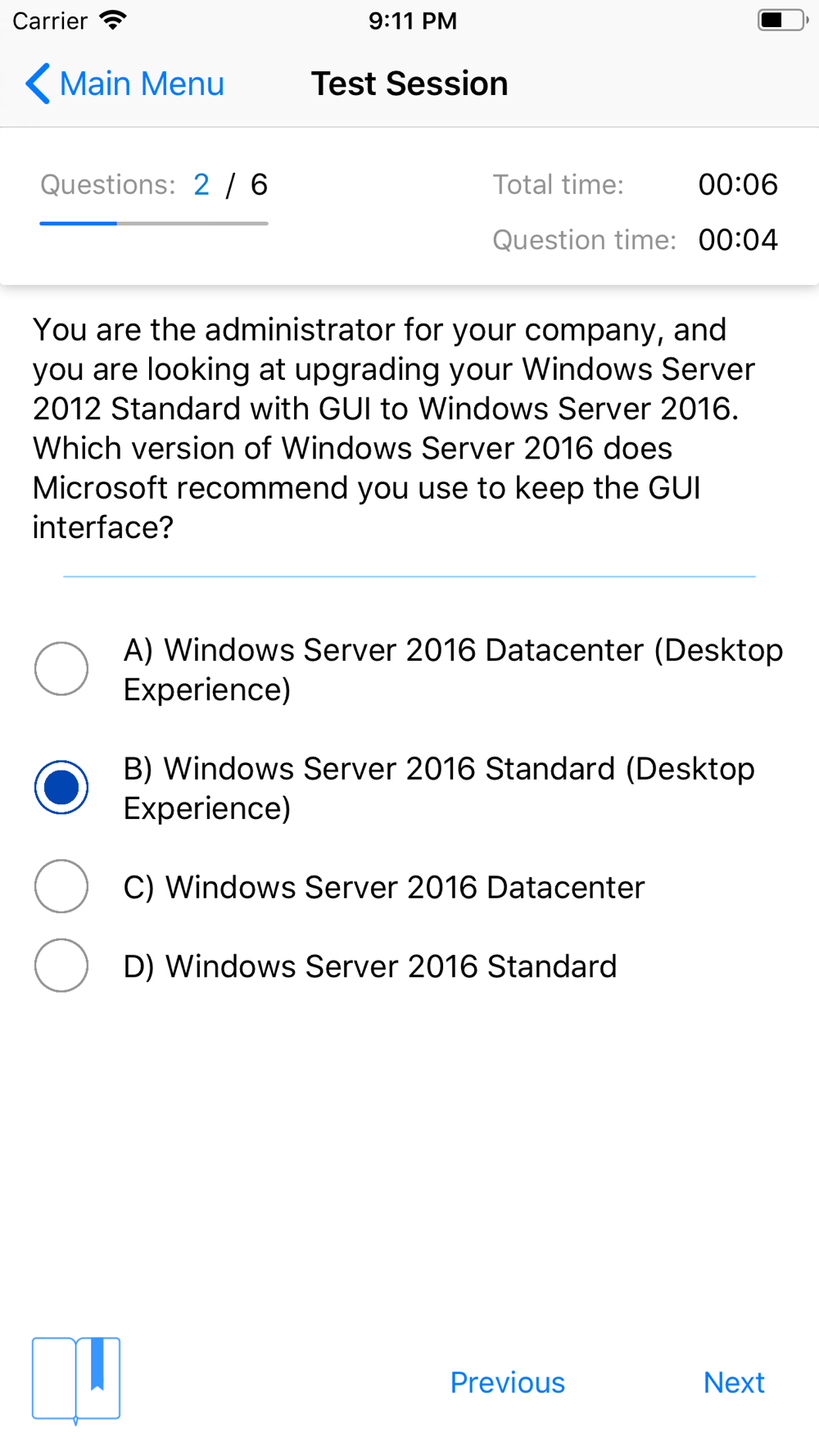Tap the Wi-Fi status icon
This screenshot has height=1456, width=819.
(113, 20)
